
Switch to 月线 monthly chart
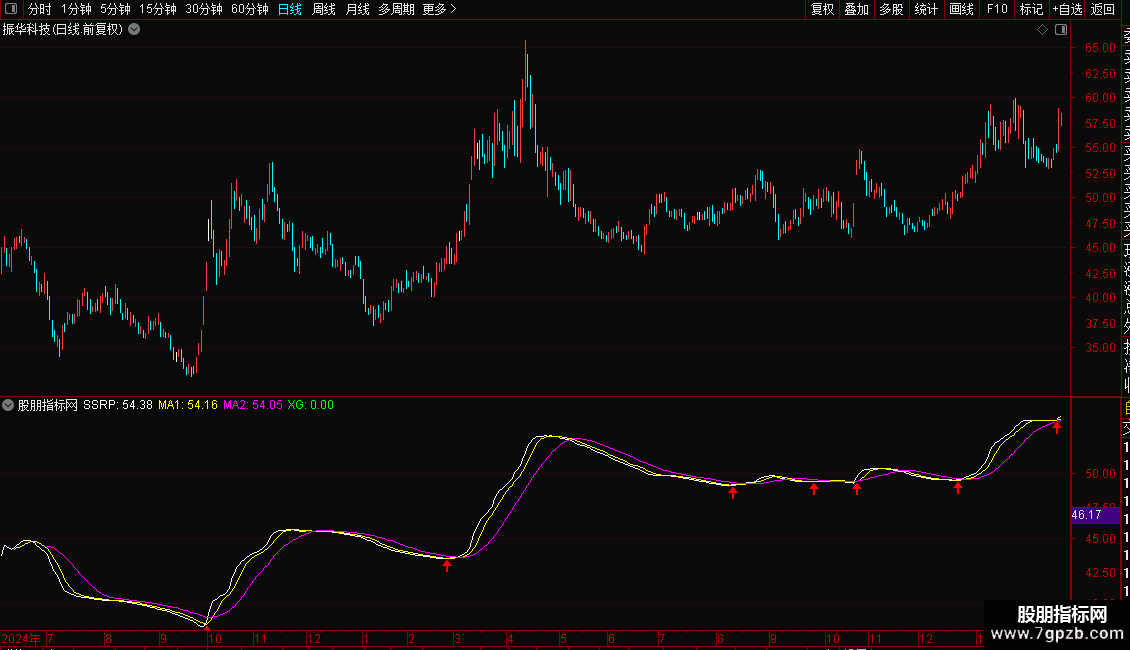pyautogui.click(x=357, y=9)
